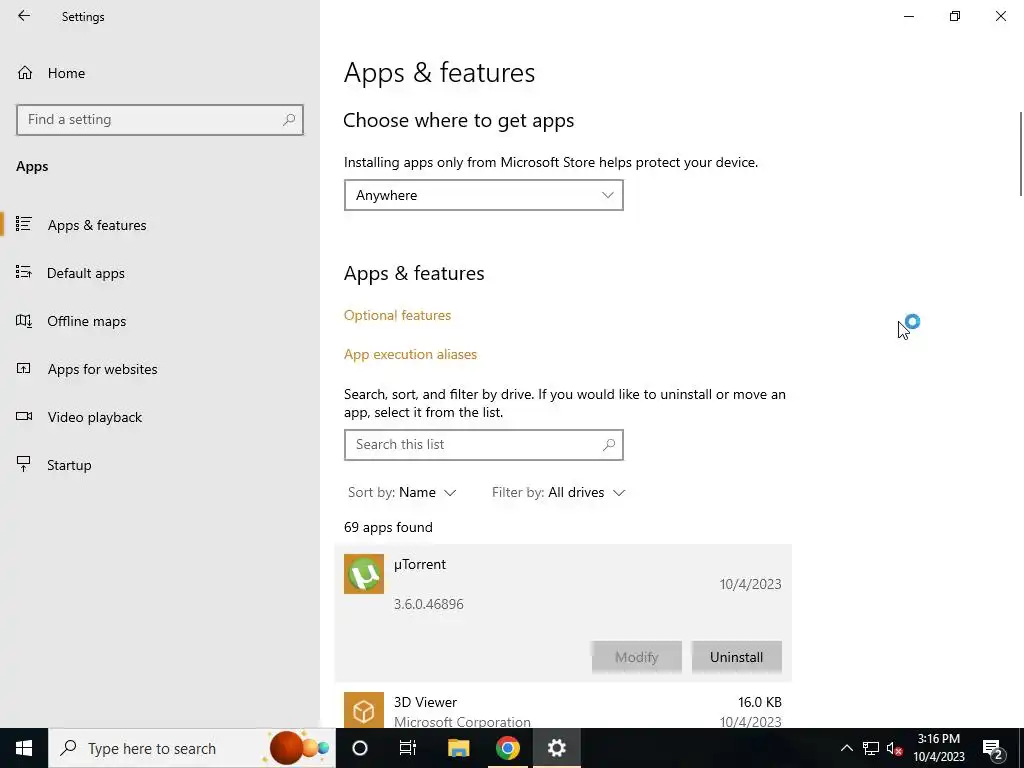Open the taskbar clock showing 3:16 PM
The image size is (1024, 768).
(x=938, y=748)
